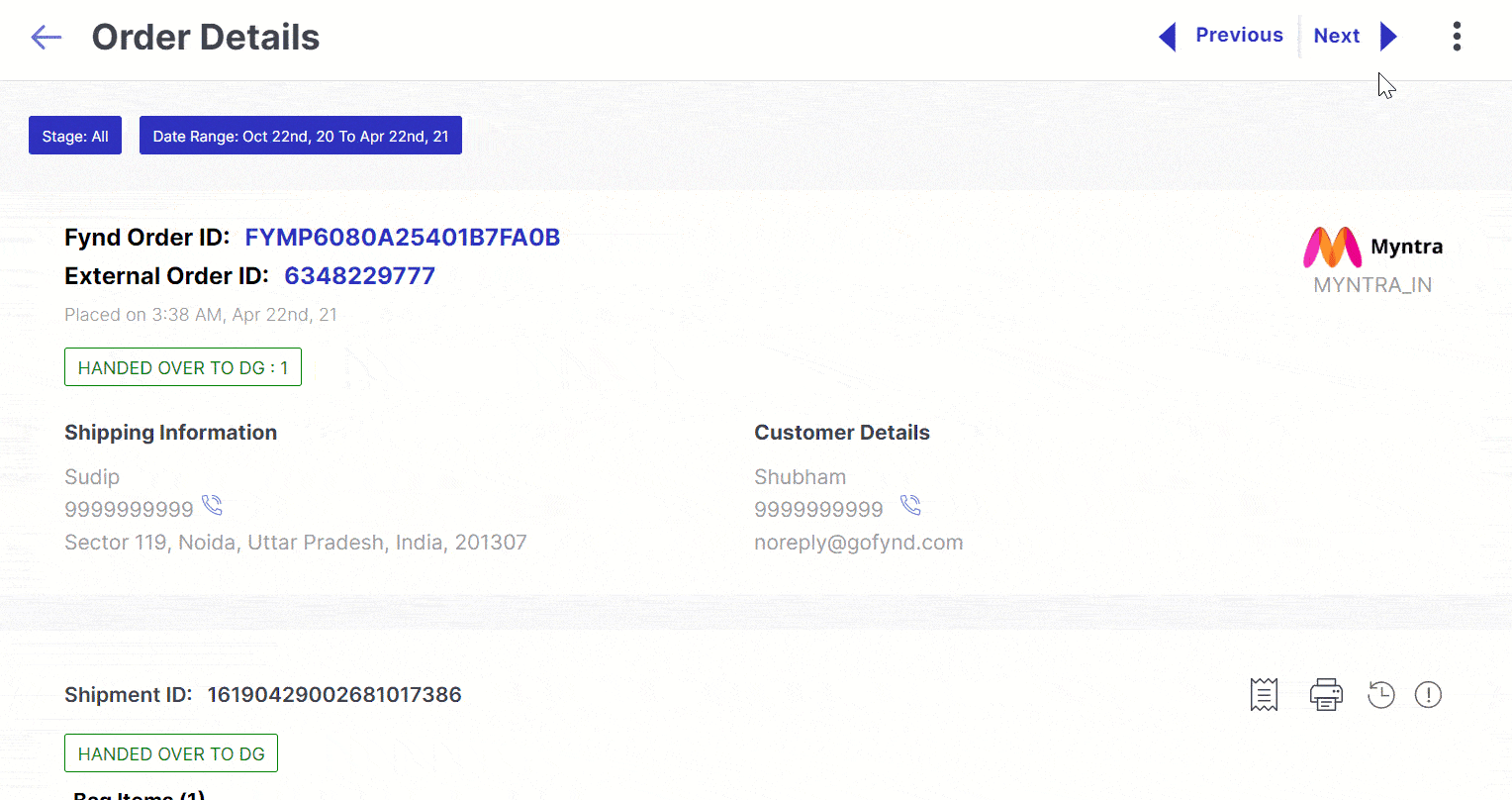
Task: Click the HANDED OVER TO DG : 1 badge
Action: pyautogui.click(x=183, y=367)
